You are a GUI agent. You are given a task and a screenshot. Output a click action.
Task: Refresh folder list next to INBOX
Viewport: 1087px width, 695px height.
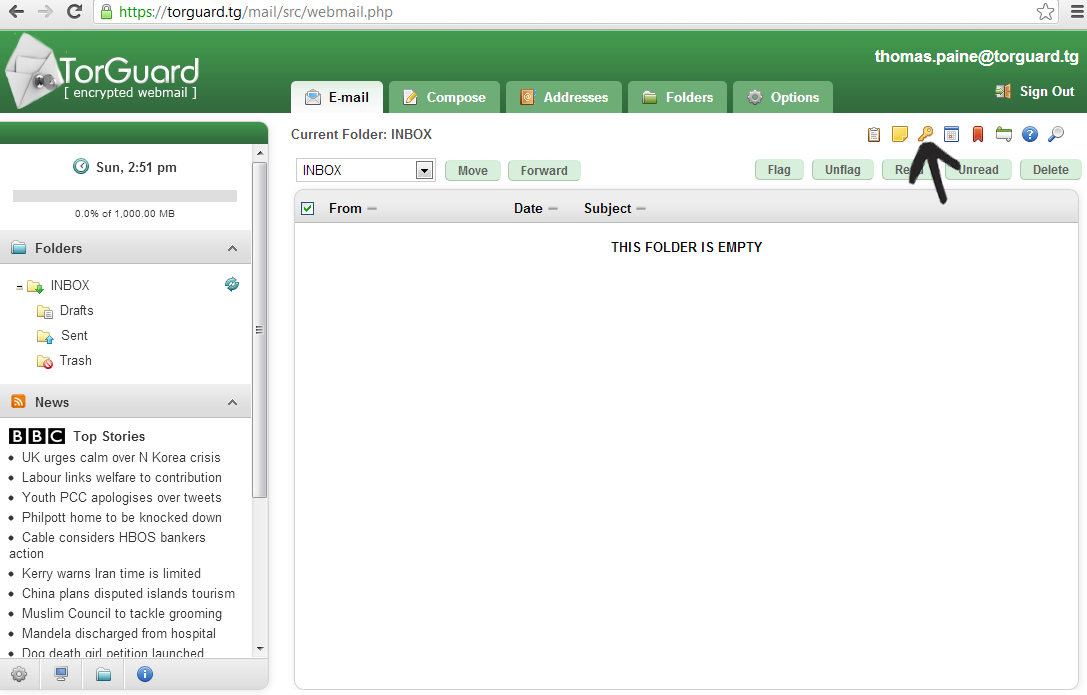232,284
